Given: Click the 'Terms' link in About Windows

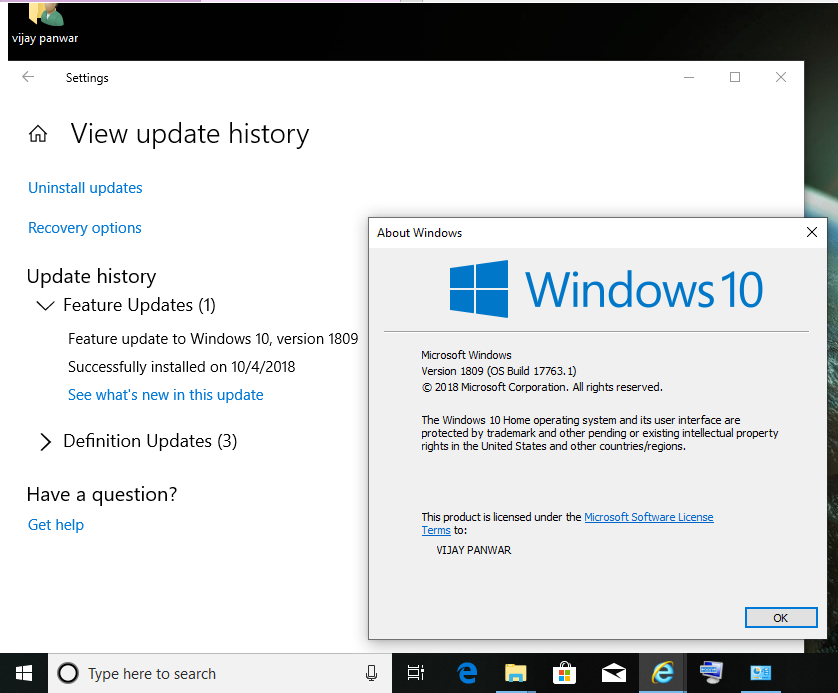Looking at the screenshot, I should pos(436,531).
